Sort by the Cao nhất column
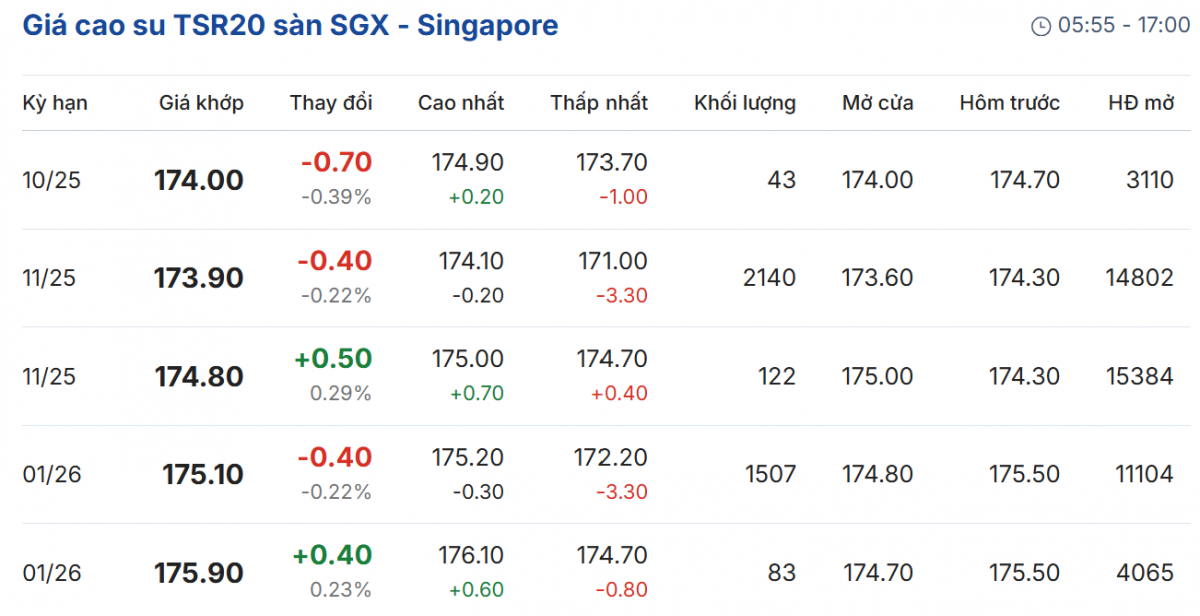The height and width of the screenshot is (616, 1200). pos(461,103)
